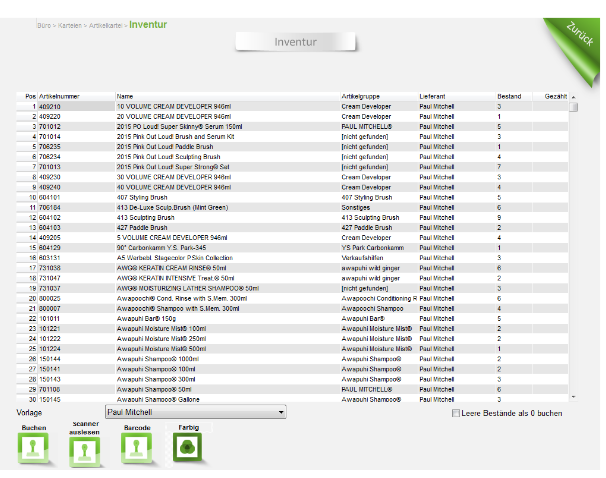Click the Inventur title button

click(295, 42)
